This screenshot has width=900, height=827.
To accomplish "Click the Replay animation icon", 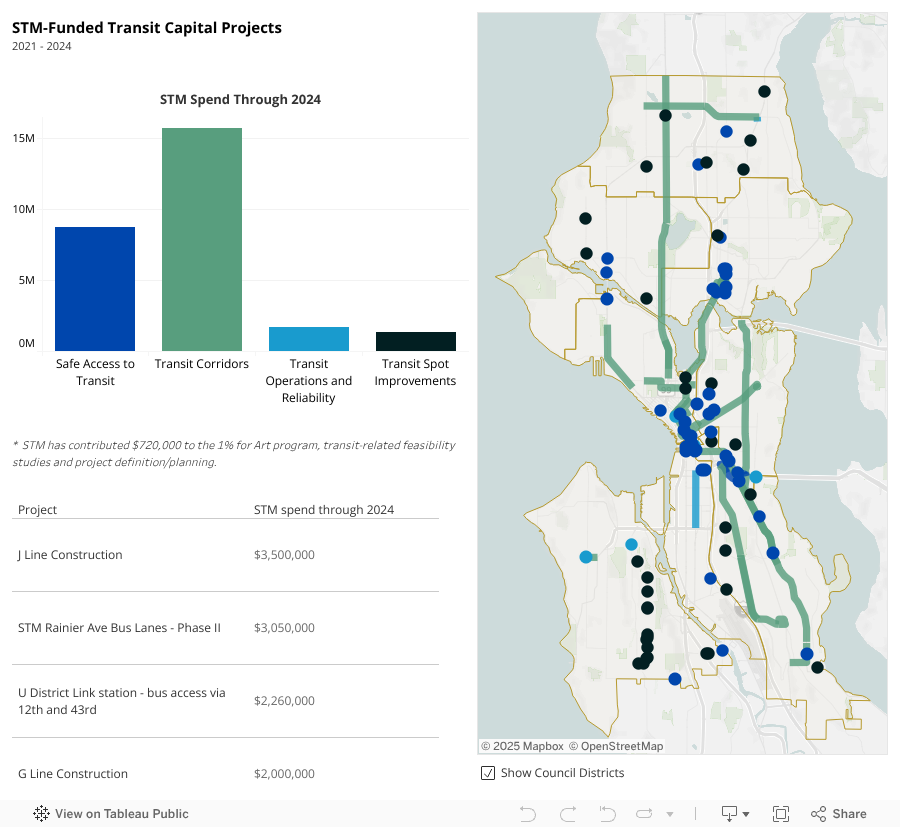I will (607, 813).
